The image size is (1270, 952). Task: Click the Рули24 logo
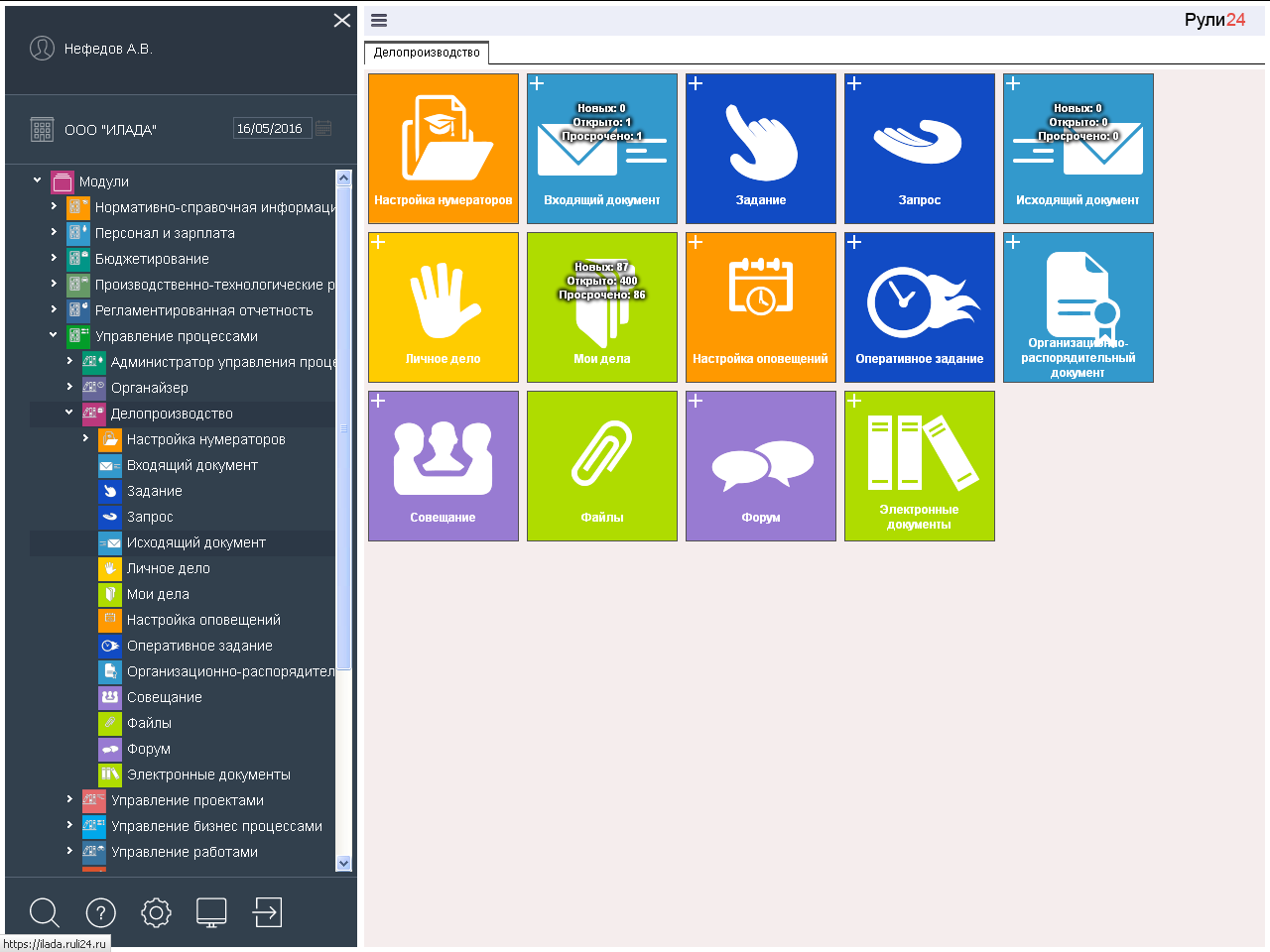[x=1214, y=20]
